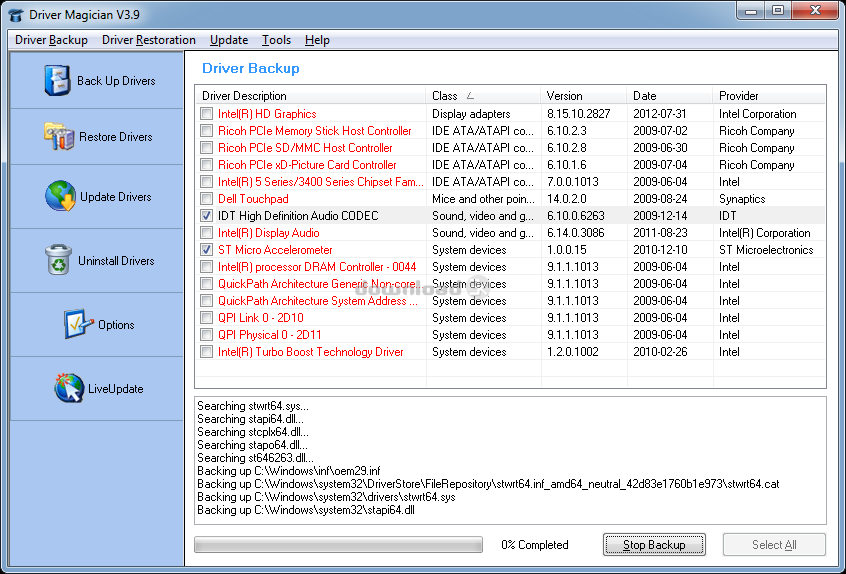Click version 1.2.0.1002 cell
The width and height of the screenshot is (846, 574).
point(572,352)
